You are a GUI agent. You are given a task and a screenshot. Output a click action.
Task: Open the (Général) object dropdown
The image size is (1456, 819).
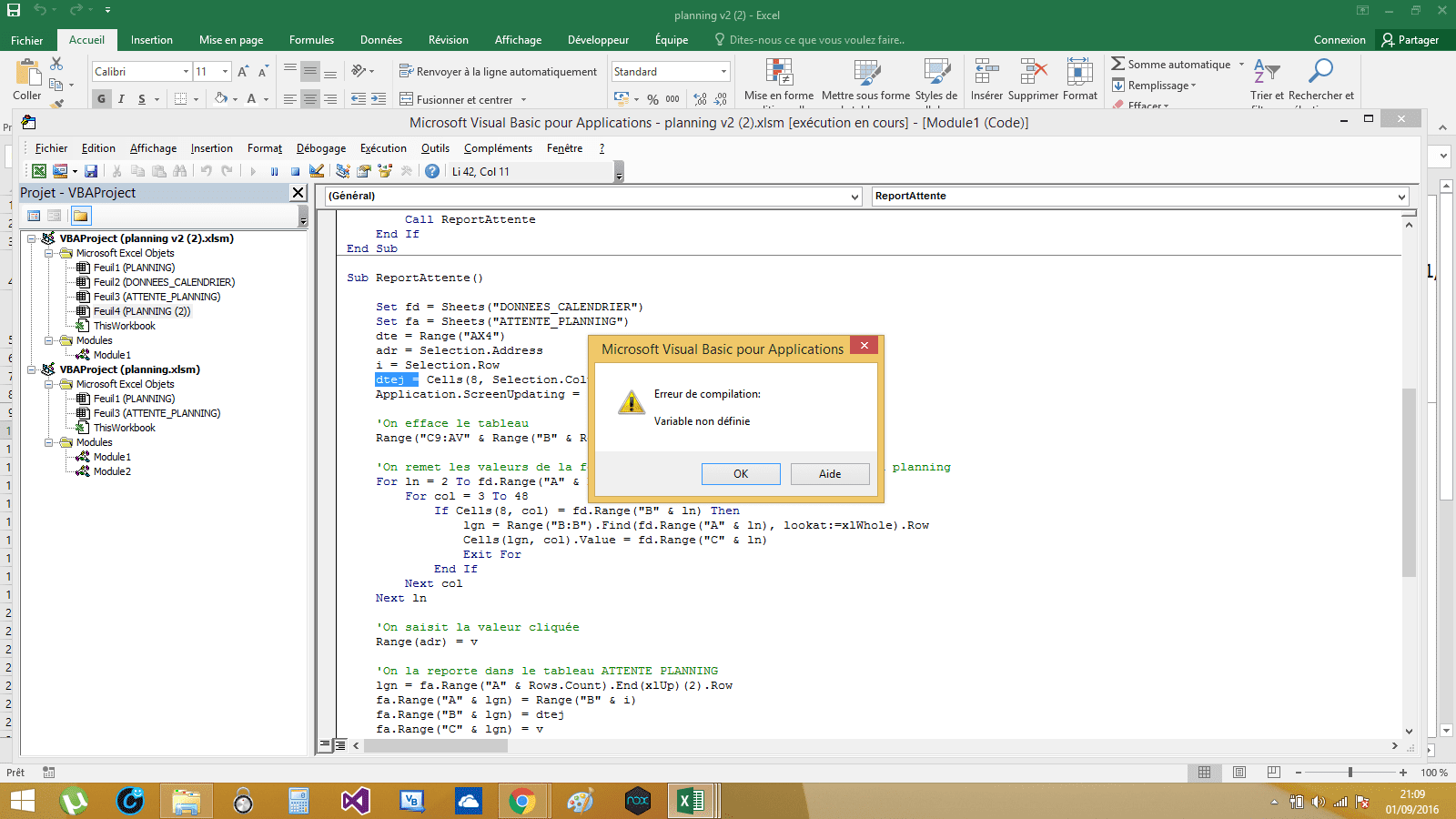[854, 197]
